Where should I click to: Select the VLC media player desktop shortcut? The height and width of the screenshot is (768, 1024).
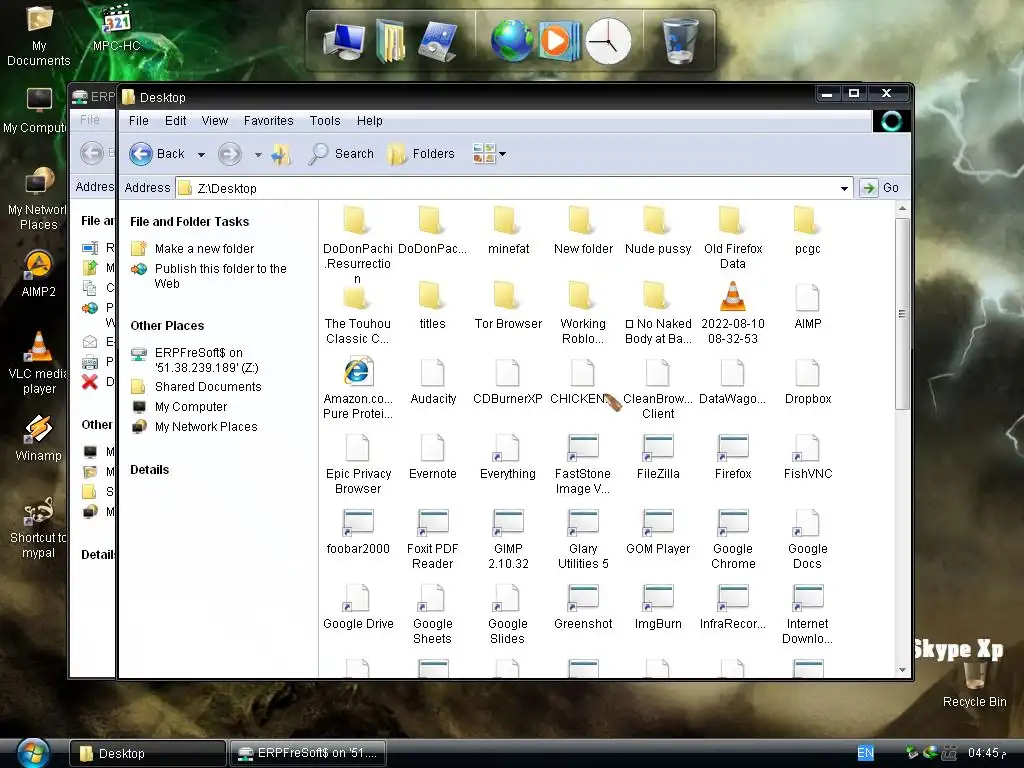coord(39,362)
